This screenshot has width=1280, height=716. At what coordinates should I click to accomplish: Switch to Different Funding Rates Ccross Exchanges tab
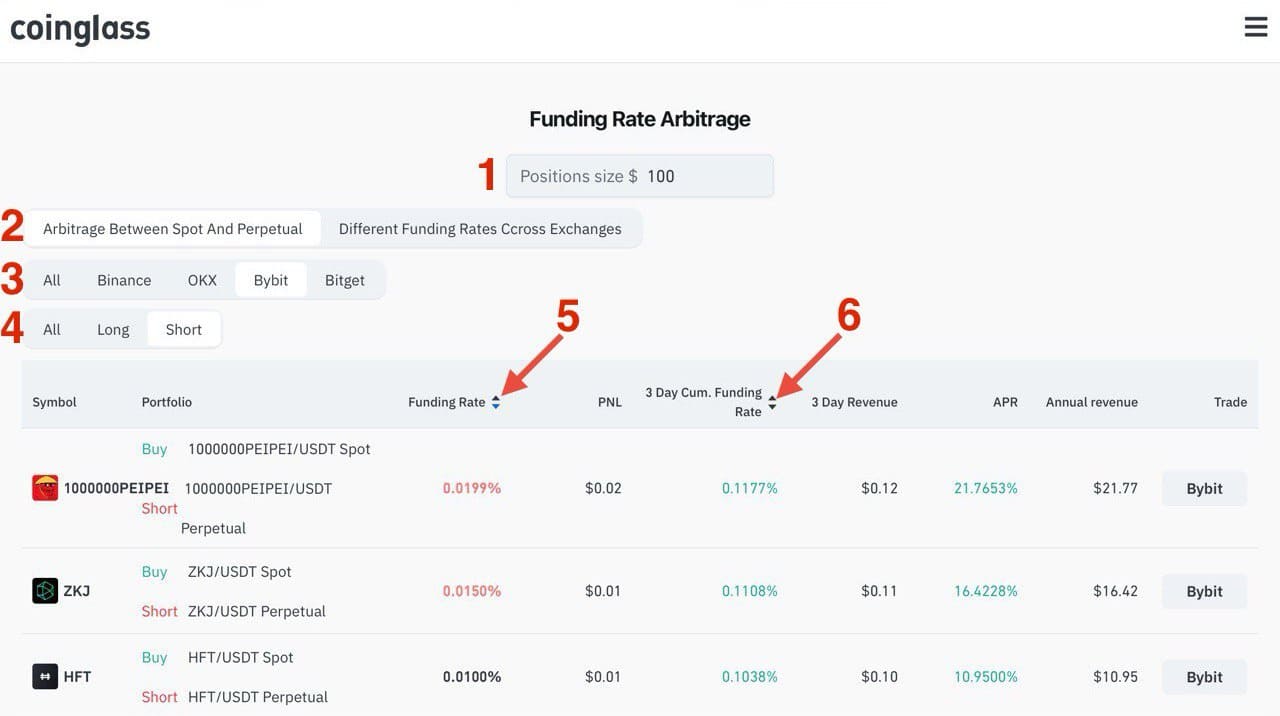coord(480,229)
